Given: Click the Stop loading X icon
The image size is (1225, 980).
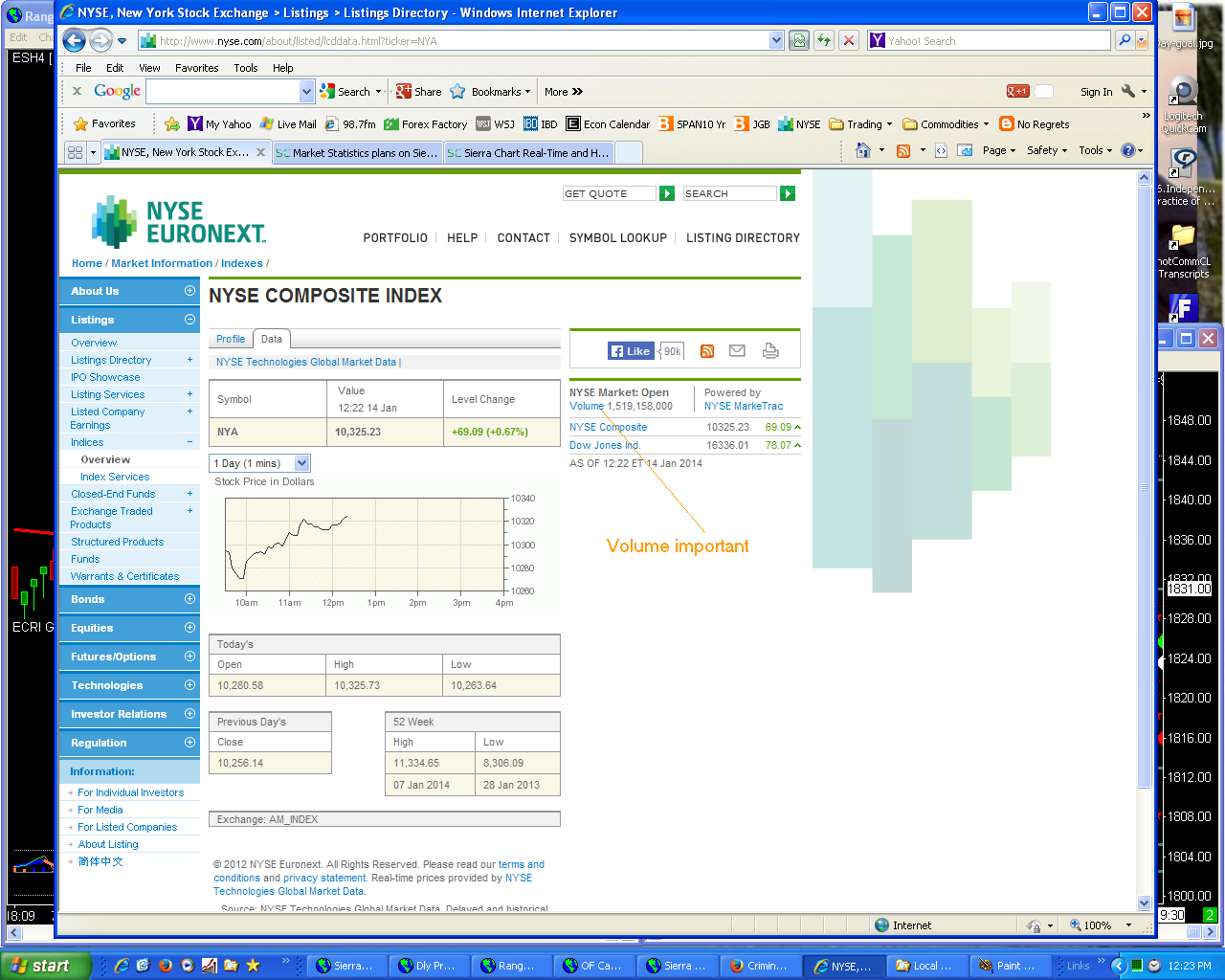Looking at the screenshot, I should [x=849, y=41].
